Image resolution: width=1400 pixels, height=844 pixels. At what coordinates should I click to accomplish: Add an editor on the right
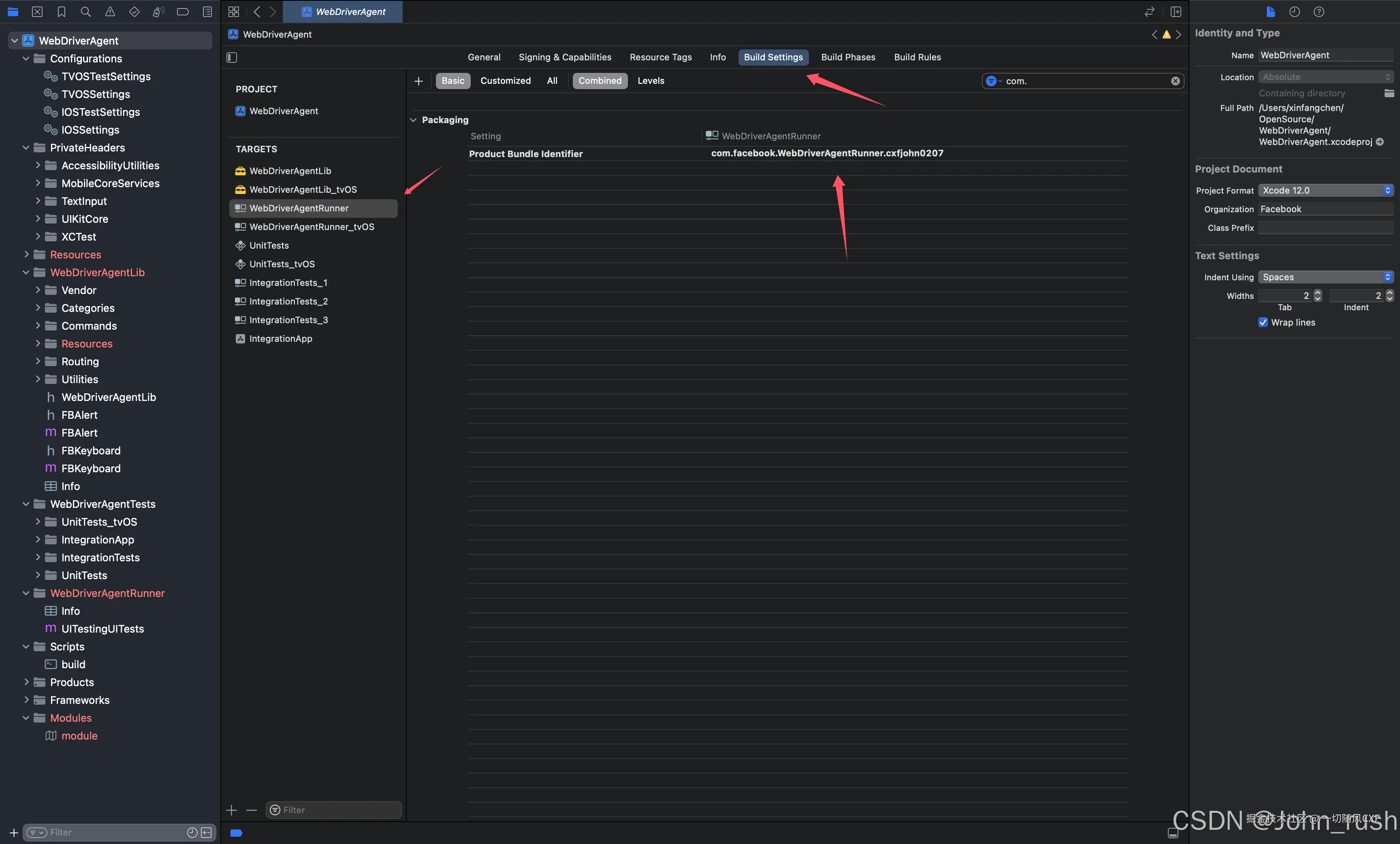(1176, 11)
